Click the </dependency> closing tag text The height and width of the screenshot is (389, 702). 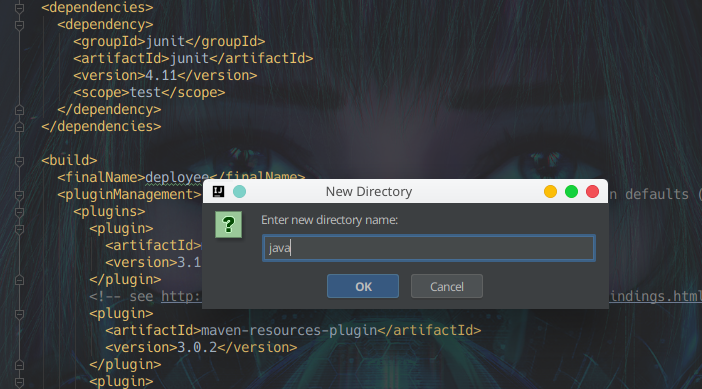click(109, 109)
